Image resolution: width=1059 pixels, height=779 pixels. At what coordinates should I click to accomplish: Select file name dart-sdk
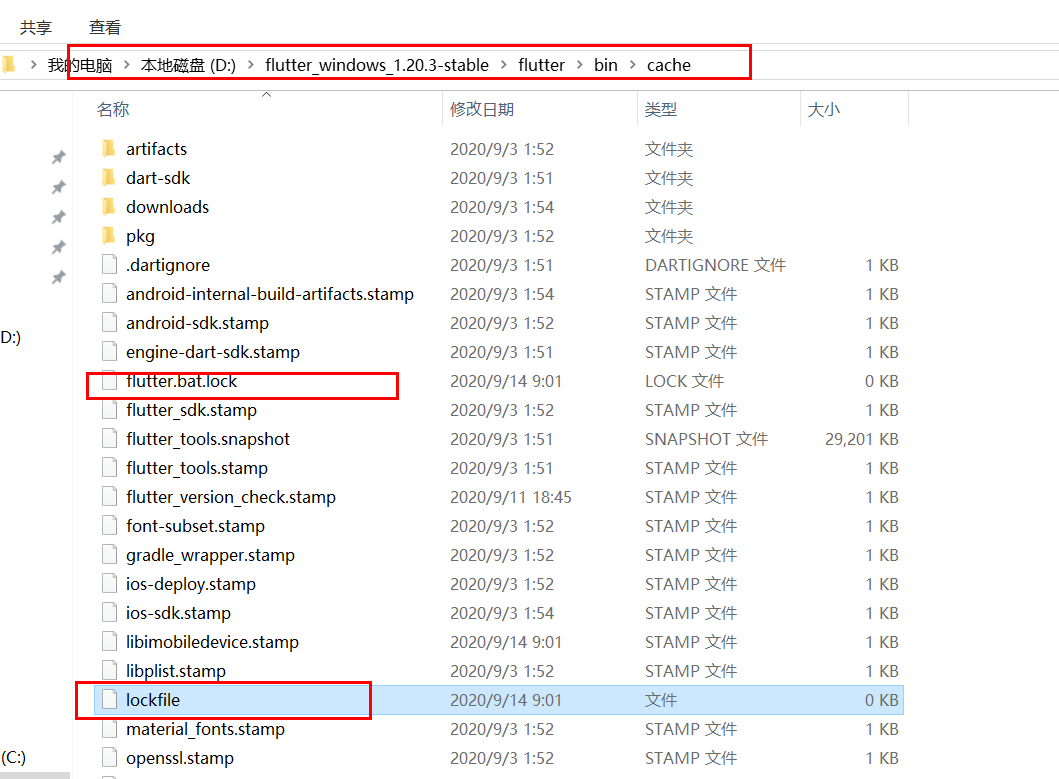click(x=158, y=178)
